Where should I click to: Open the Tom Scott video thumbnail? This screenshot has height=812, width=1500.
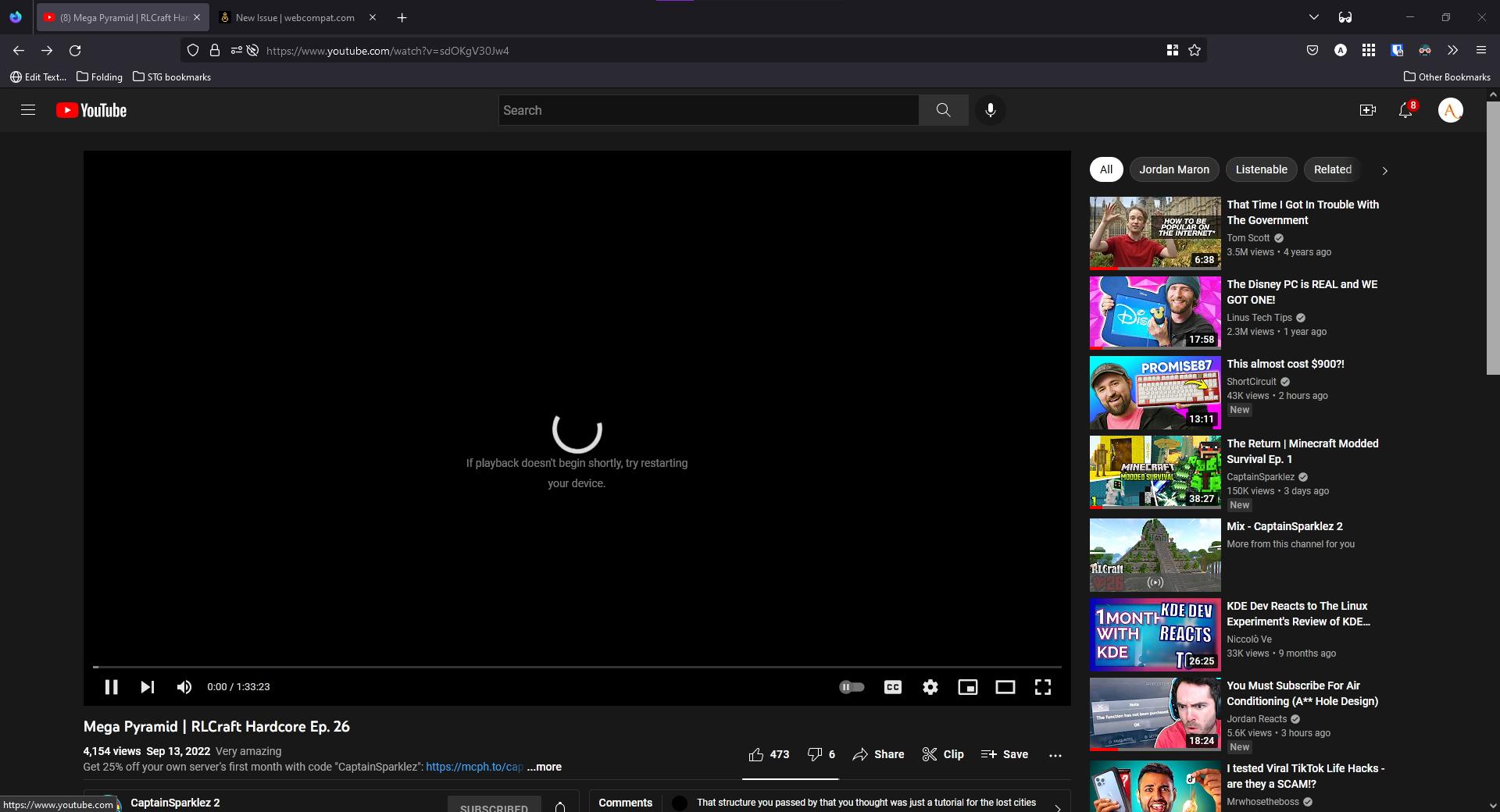point(1155,233)
